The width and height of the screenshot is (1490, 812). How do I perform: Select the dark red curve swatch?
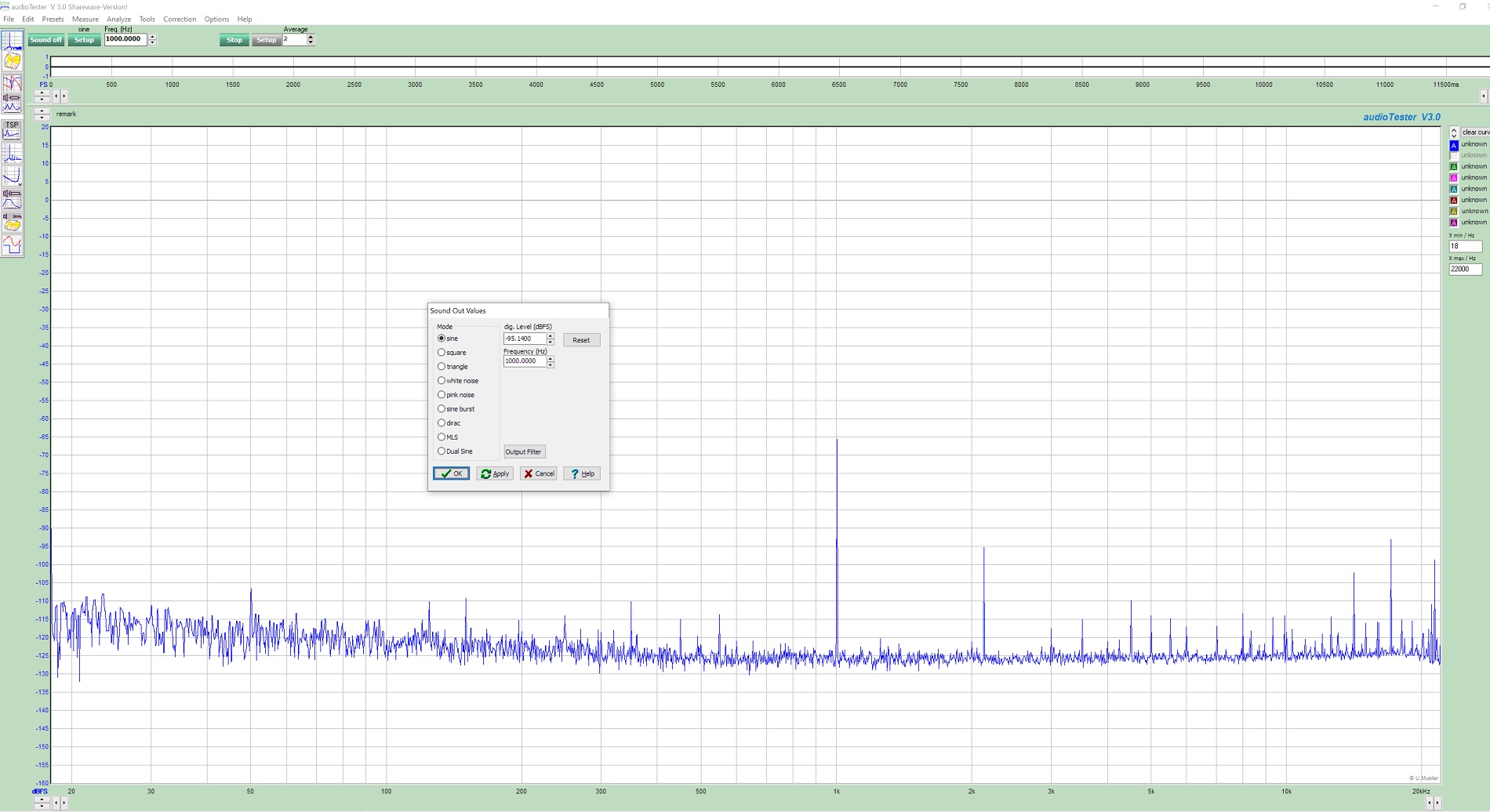click(1454, 201)
